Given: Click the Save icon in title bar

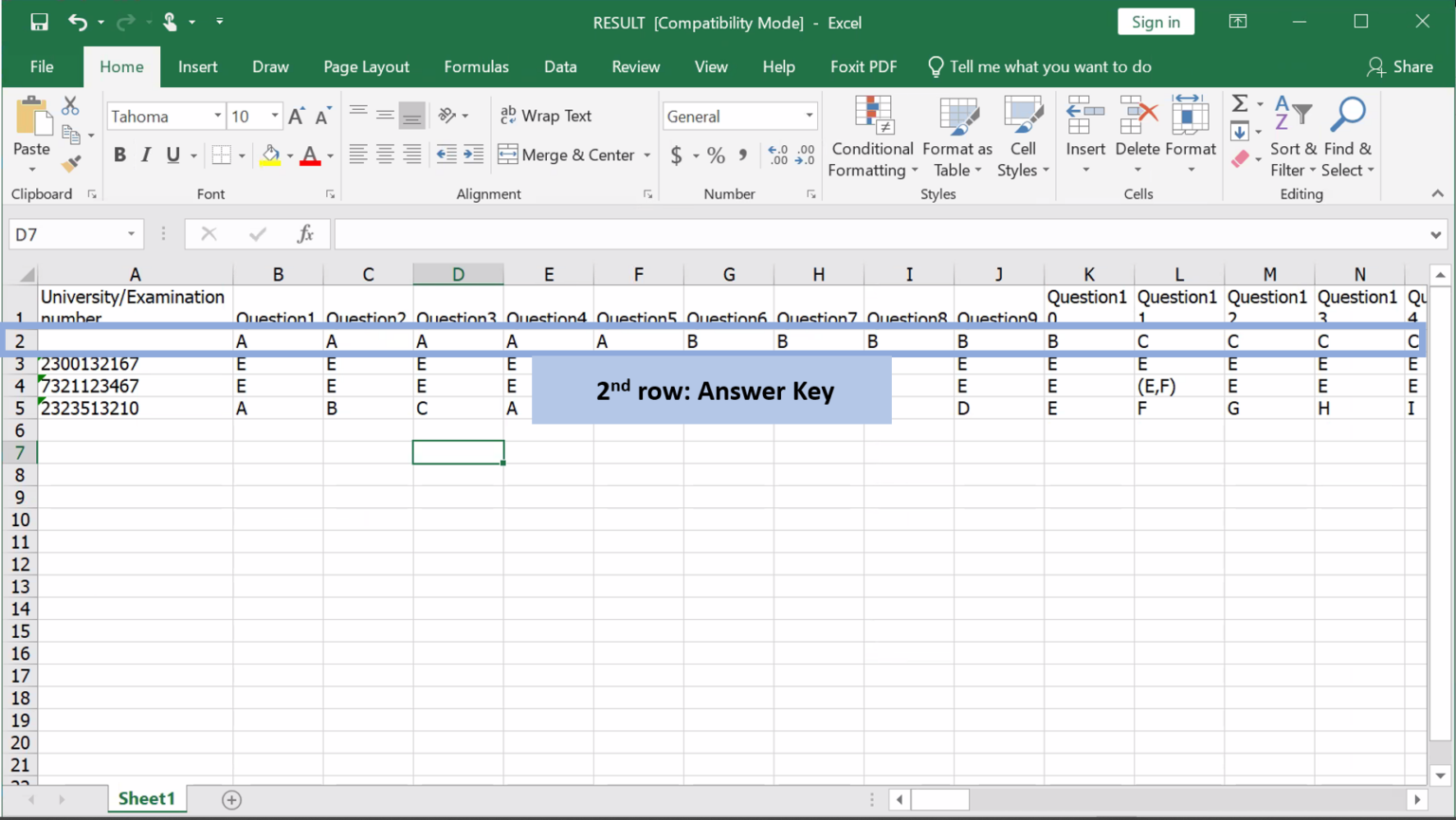Looking at the screenshot, I should [39, 22].
